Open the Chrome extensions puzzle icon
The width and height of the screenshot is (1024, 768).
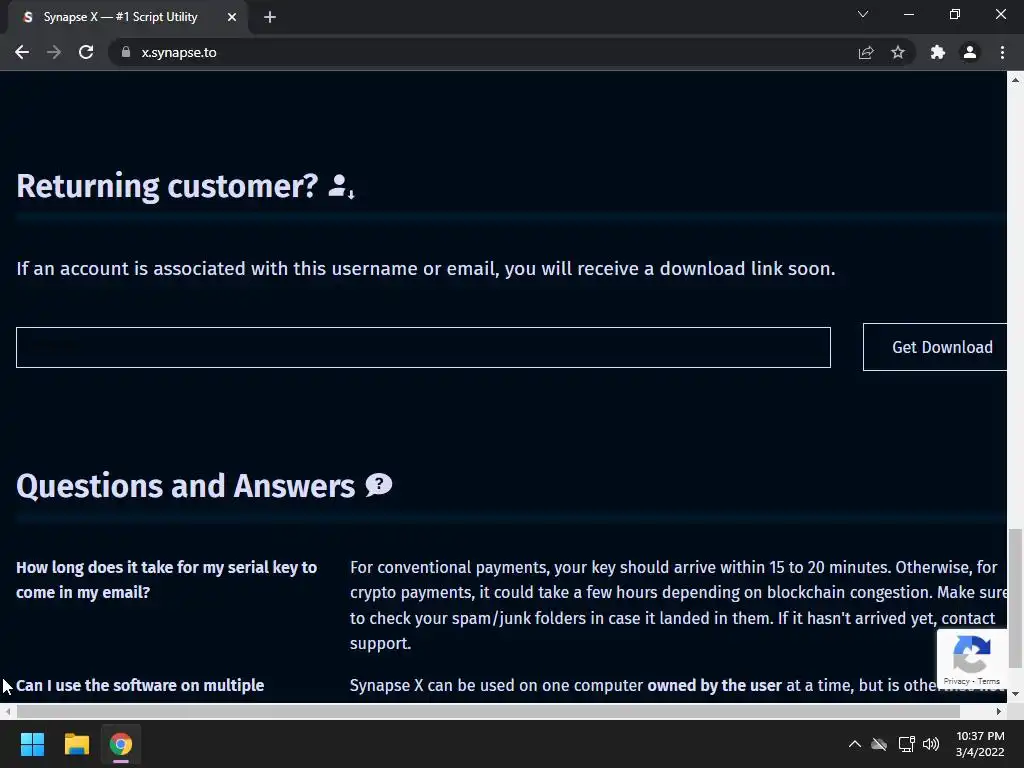coord(938,52)
